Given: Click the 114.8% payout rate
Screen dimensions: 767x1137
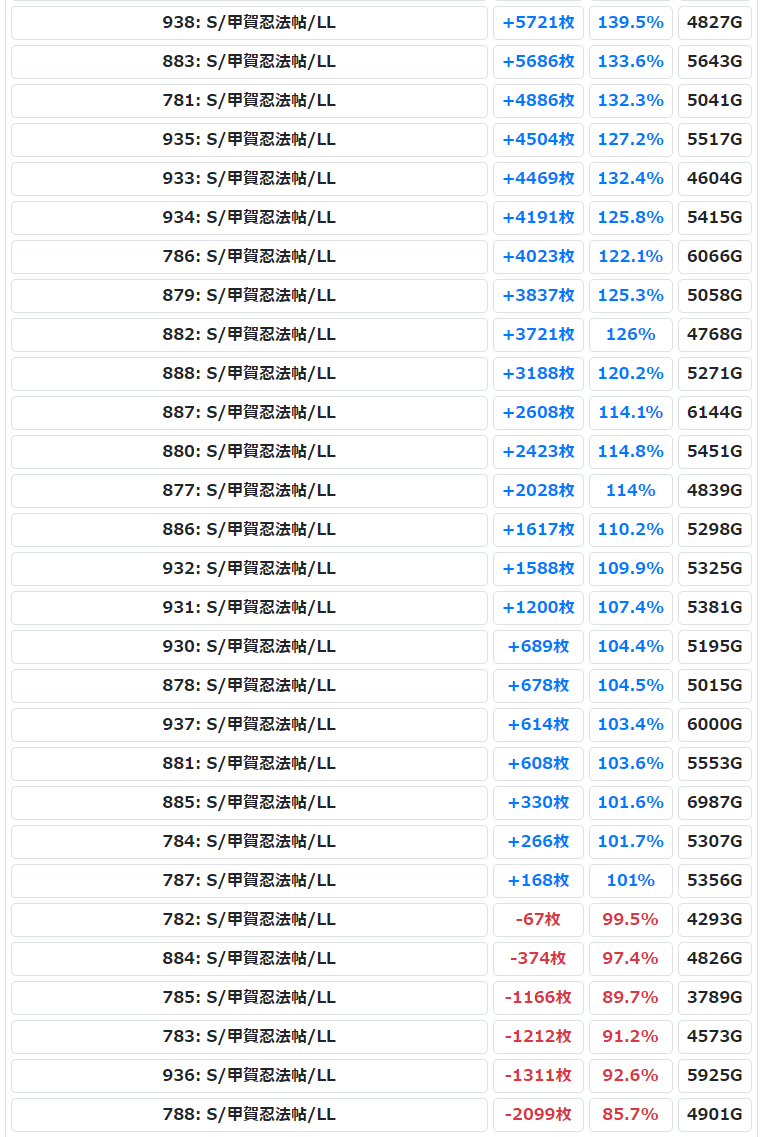Looking at the screenshot, I should pos(631,452).
